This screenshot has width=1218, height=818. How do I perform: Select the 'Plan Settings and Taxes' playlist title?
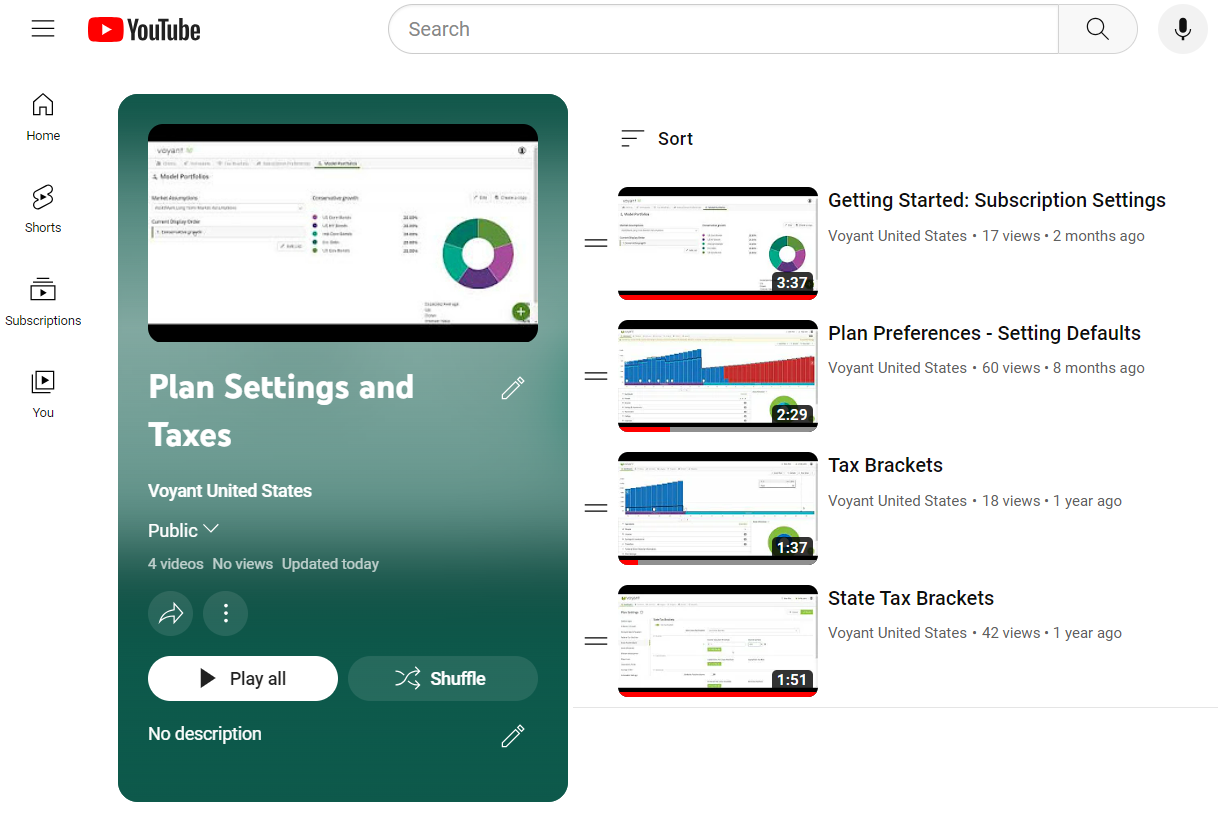pyautogui.click(x=281, y=411)
